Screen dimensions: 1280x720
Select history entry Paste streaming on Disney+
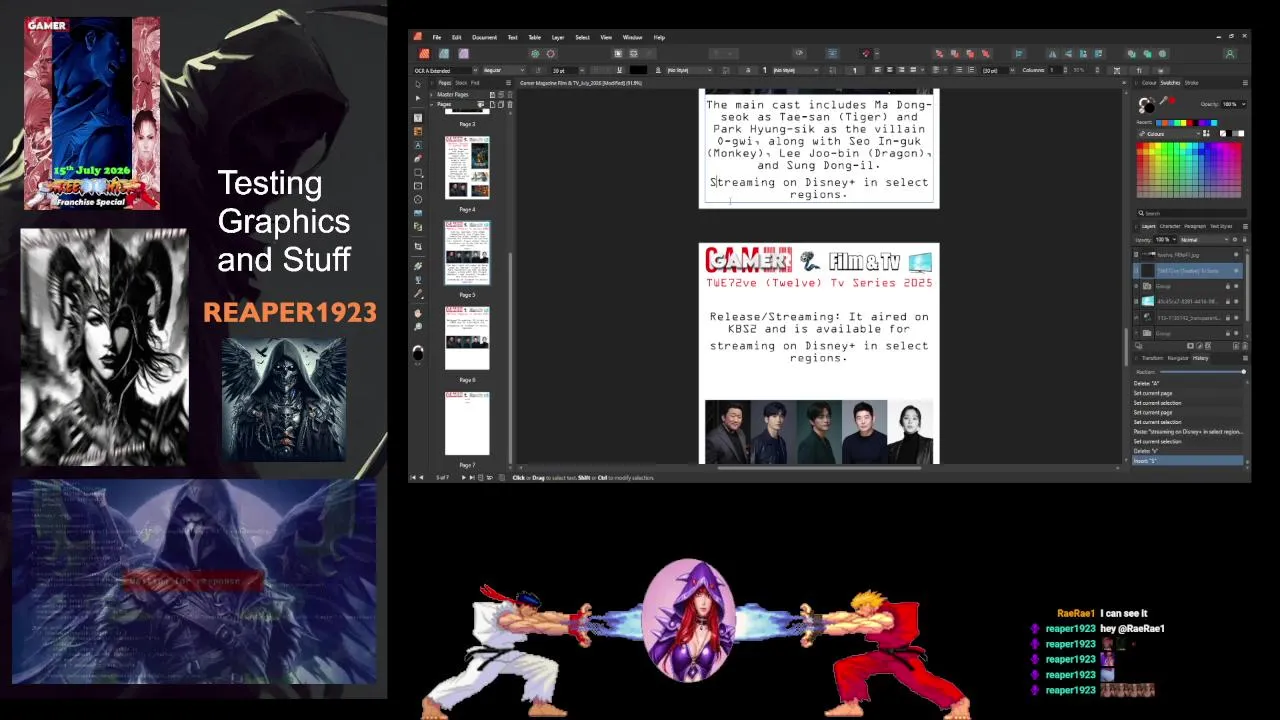[1187, 432]
